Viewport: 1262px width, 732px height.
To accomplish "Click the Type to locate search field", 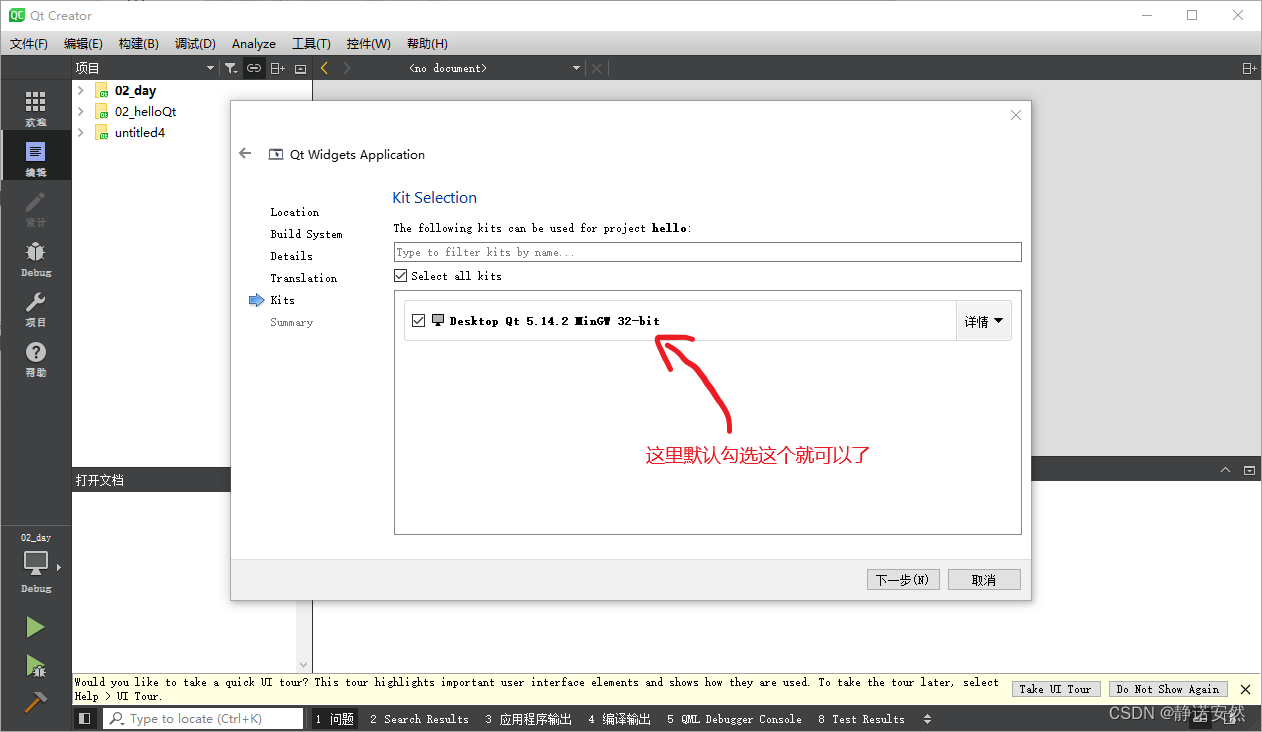I will click(203, 718).
